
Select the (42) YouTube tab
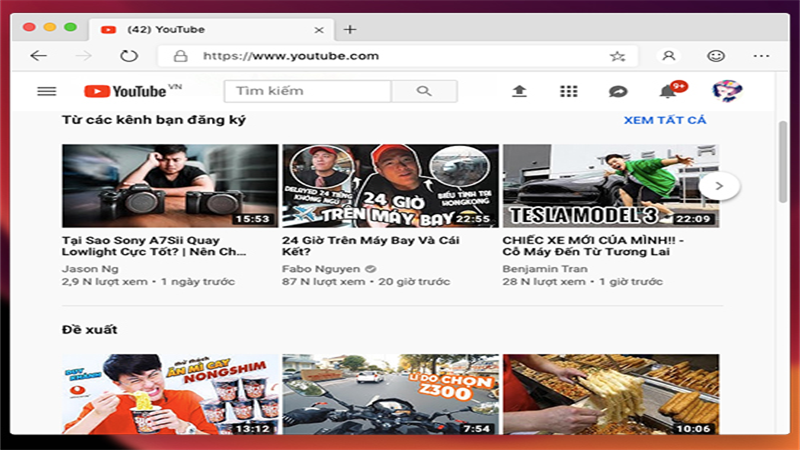(212, 30)
